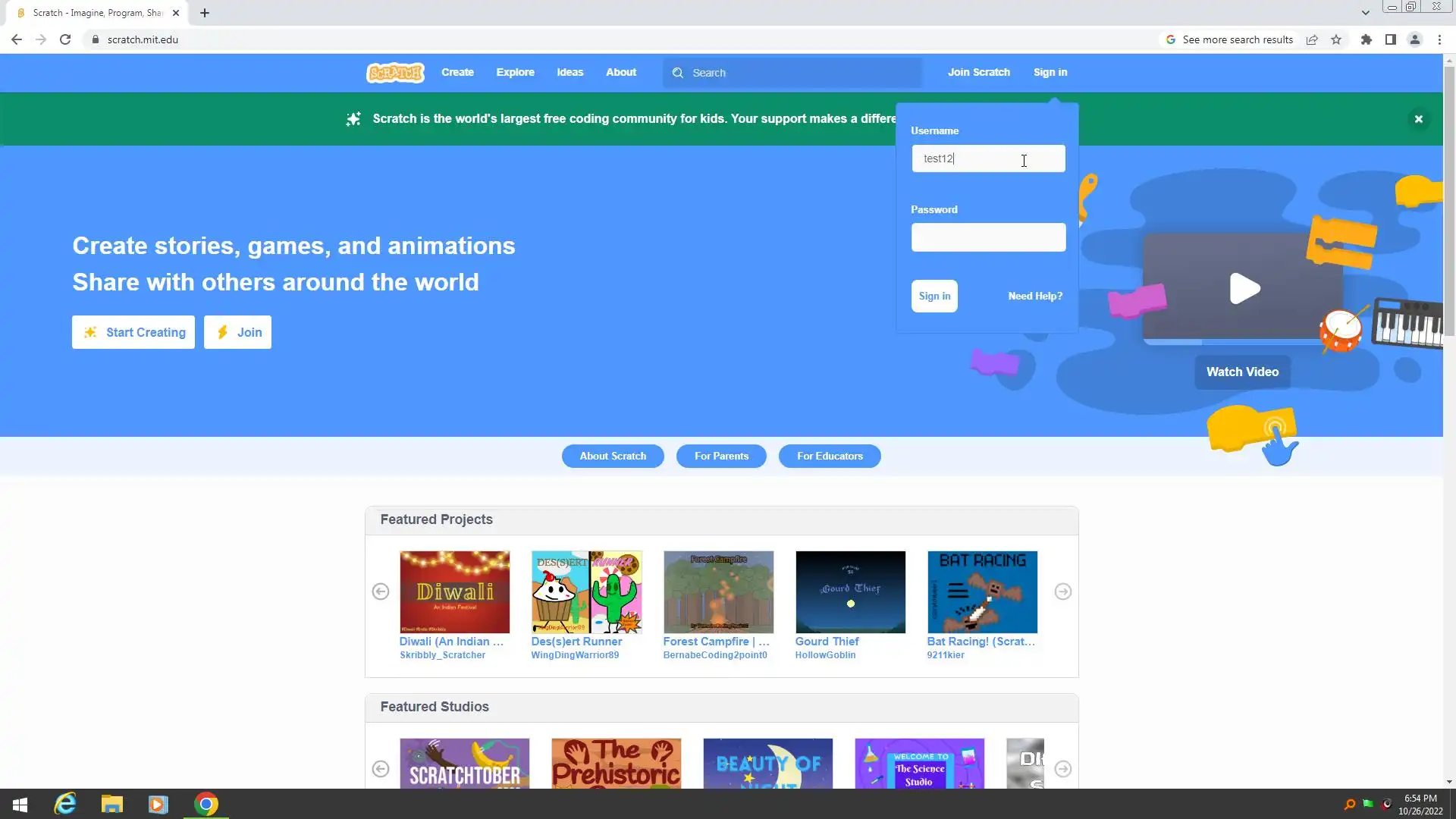Dismiss the green donation banner
The height and width of the screenshot is (819, 1456).
tap(1418, 119)
